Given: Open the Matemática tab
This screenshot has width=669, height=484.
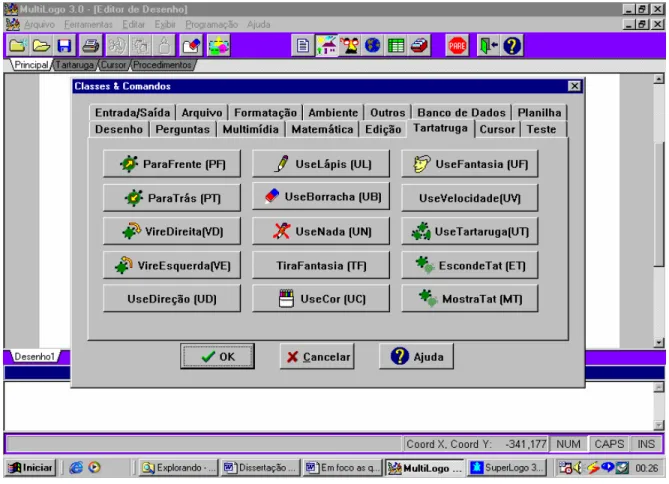Looking at the screenshot, I should pos(322,129).
